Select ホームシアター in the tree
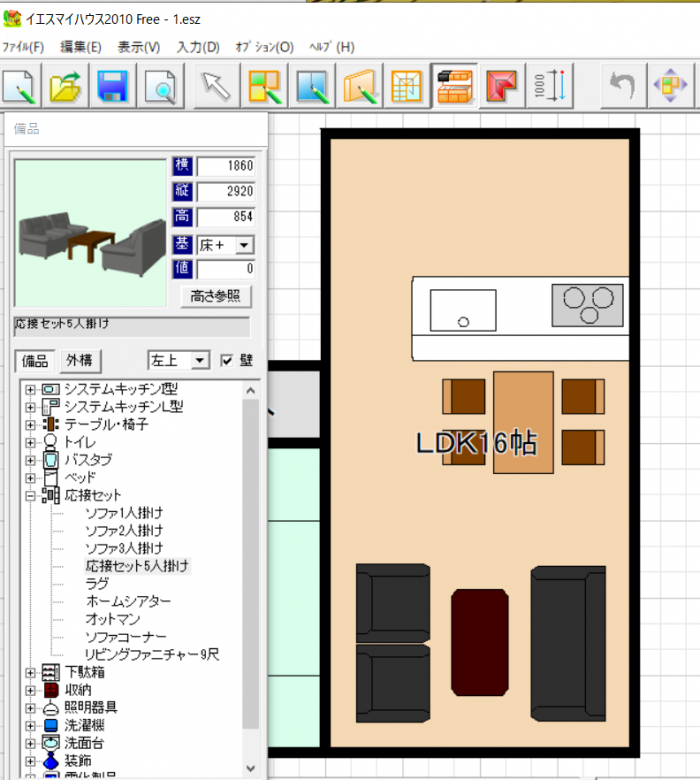 (128, 601)
